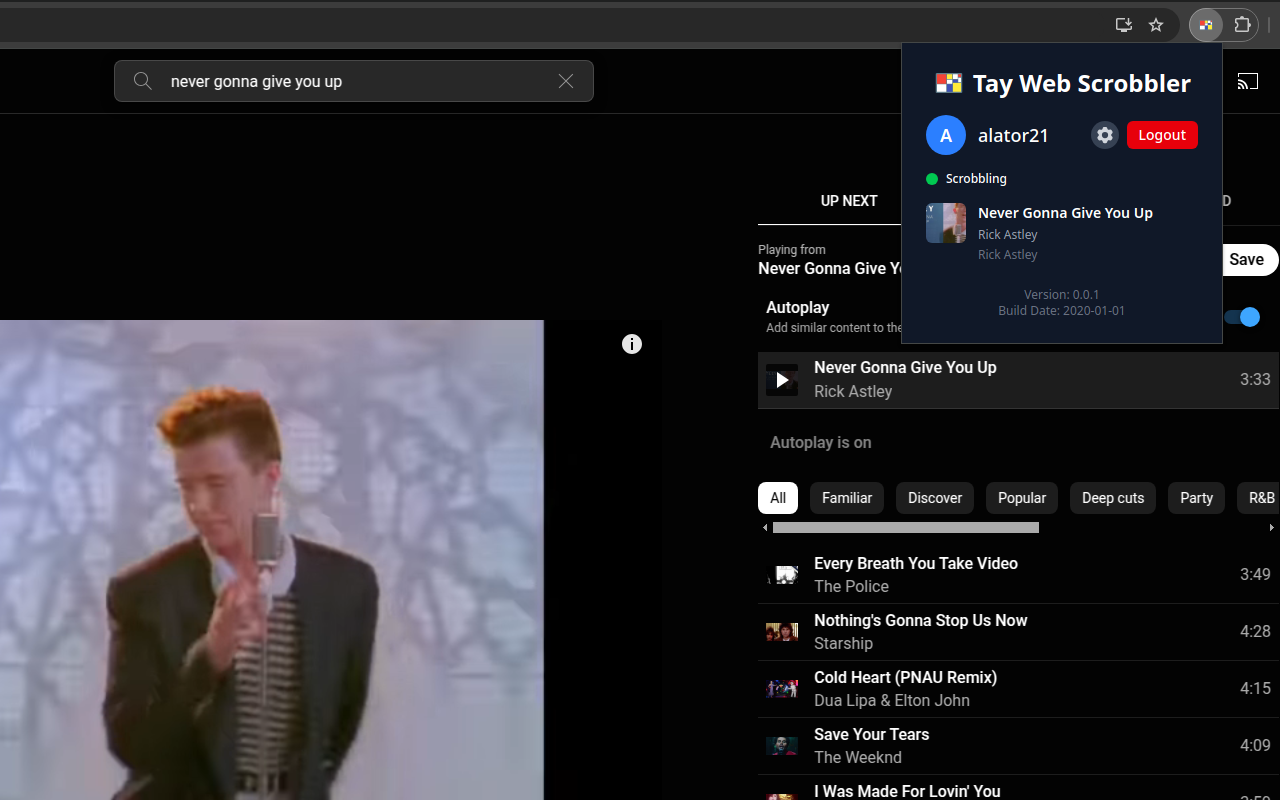Screen dimensions: 1280x800
Task: Bookmark this page with the star icon
Action: point(1156,25)
